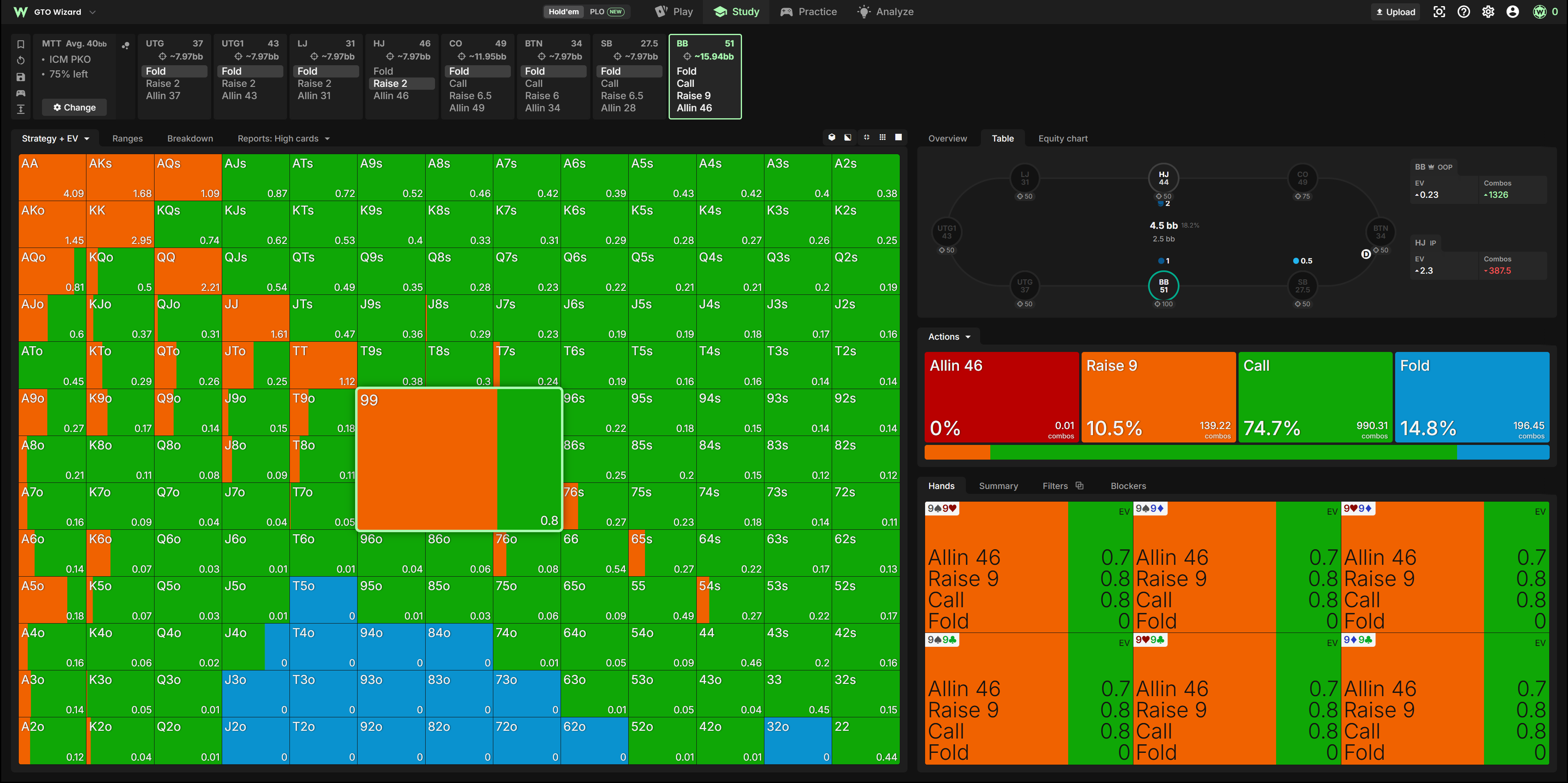The width and height of the screenshot is (1568, 783).
Task: Switch game type toggle to PLO
Action: (x=606, y=11)
